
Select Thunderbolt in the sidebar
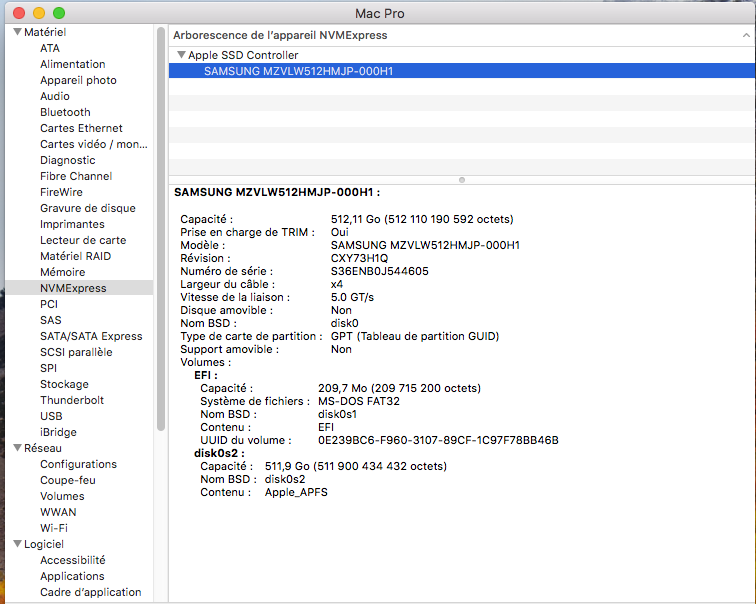click(71, 400)
